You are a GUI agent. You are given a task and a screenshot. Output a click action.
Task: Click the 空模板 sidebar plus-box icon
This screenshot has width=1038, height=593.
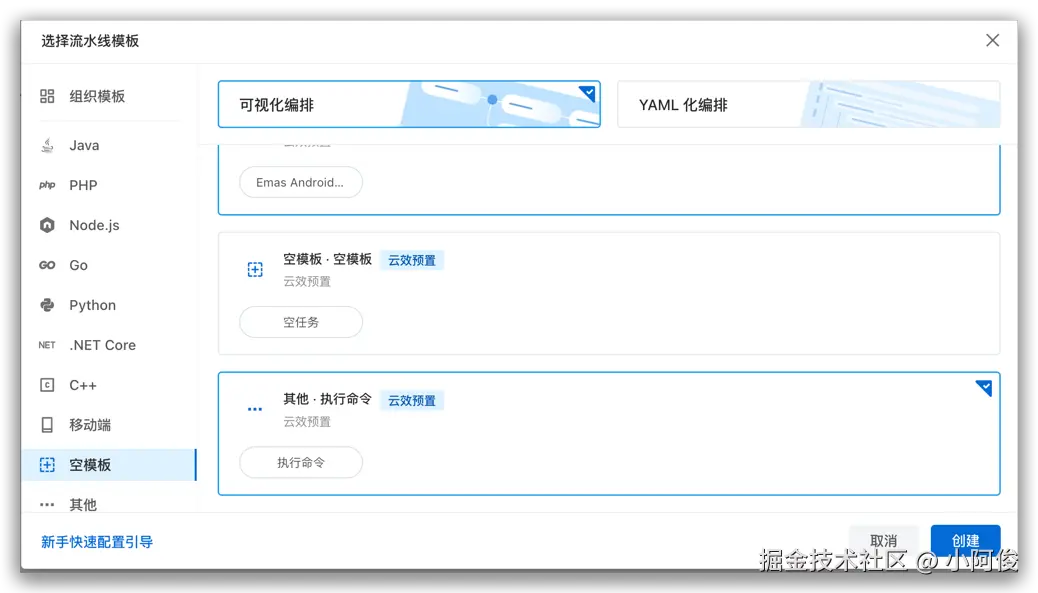coord(47,465)
